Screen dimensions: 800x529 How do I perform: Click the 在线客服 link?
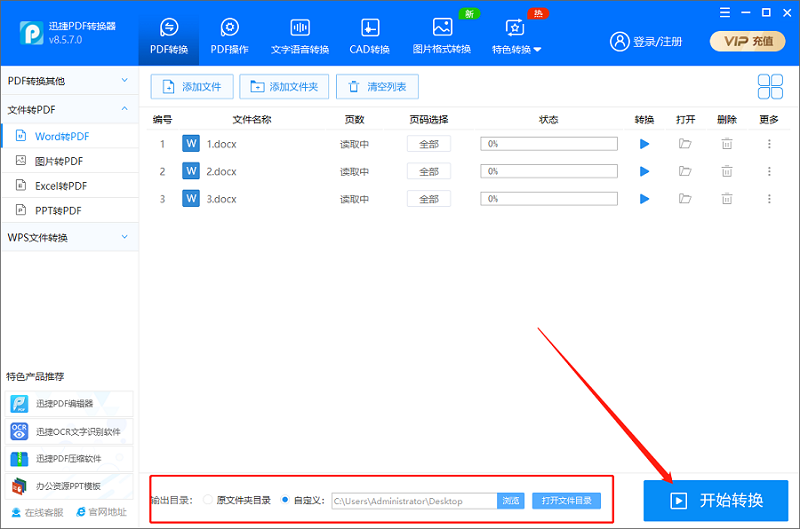point(38,512)
